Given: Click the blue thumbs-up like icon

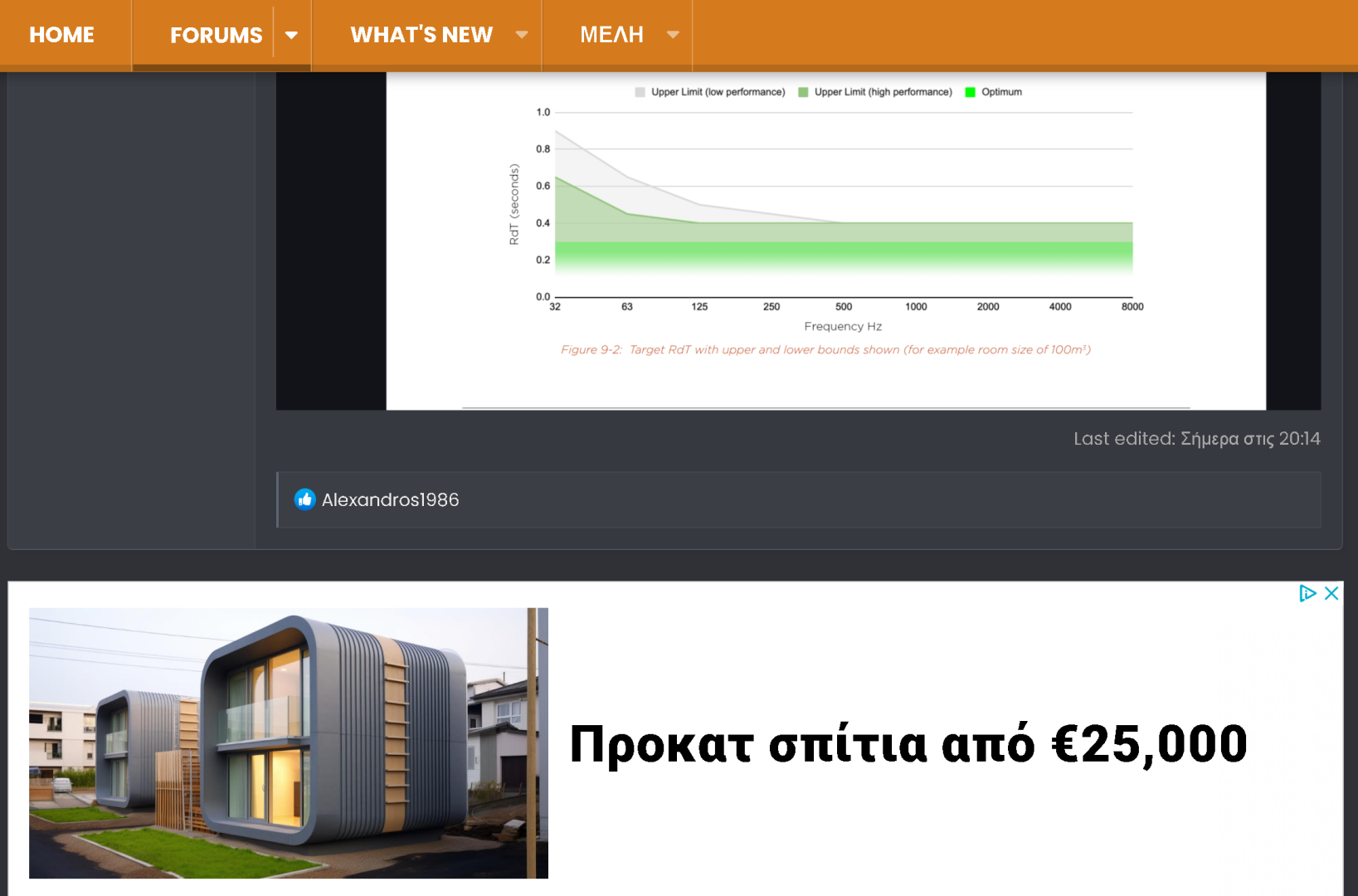Looking at the screenshot, I should pyautogui.click(x=305, y=499).
